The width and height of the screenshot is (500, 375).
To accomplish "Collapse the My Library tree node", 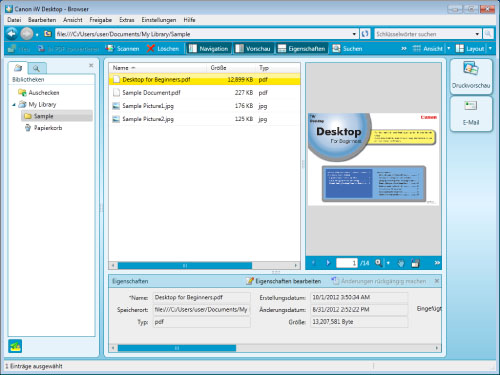I will pos(14,105).
